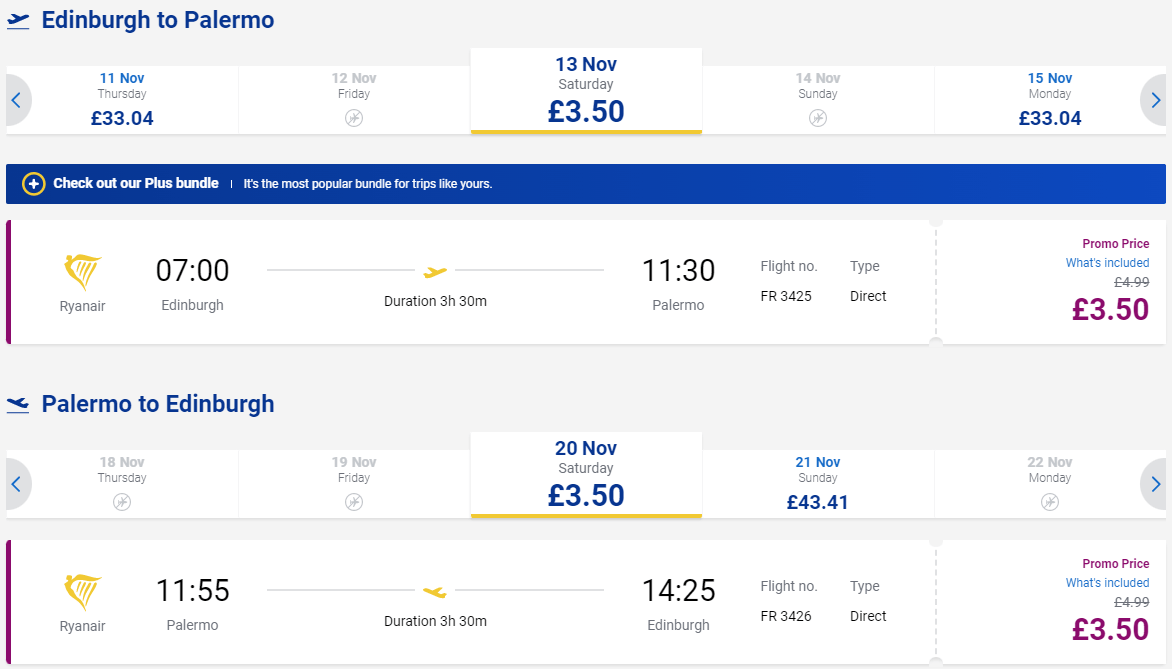
Task: Open What's included for flight FR 3425
Action: (x=1107, y=263)
